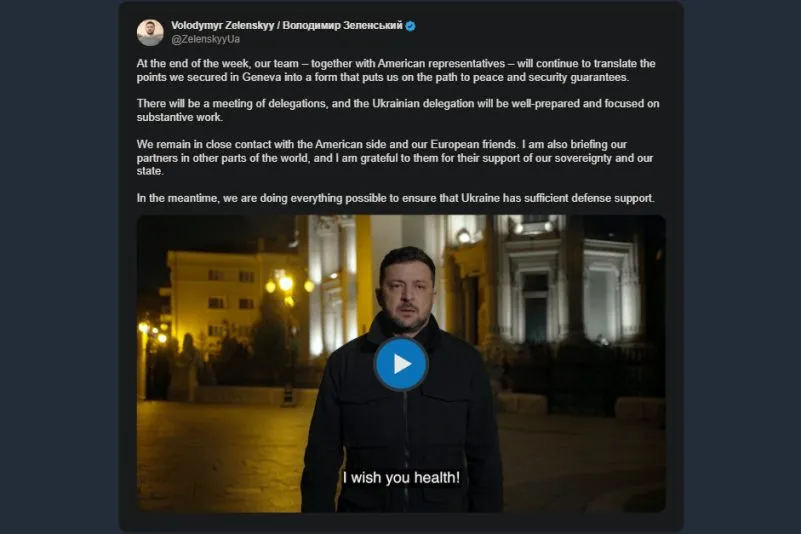
Task: Open the Volodymyr Zelenskyy display name link
Action: 223,26
